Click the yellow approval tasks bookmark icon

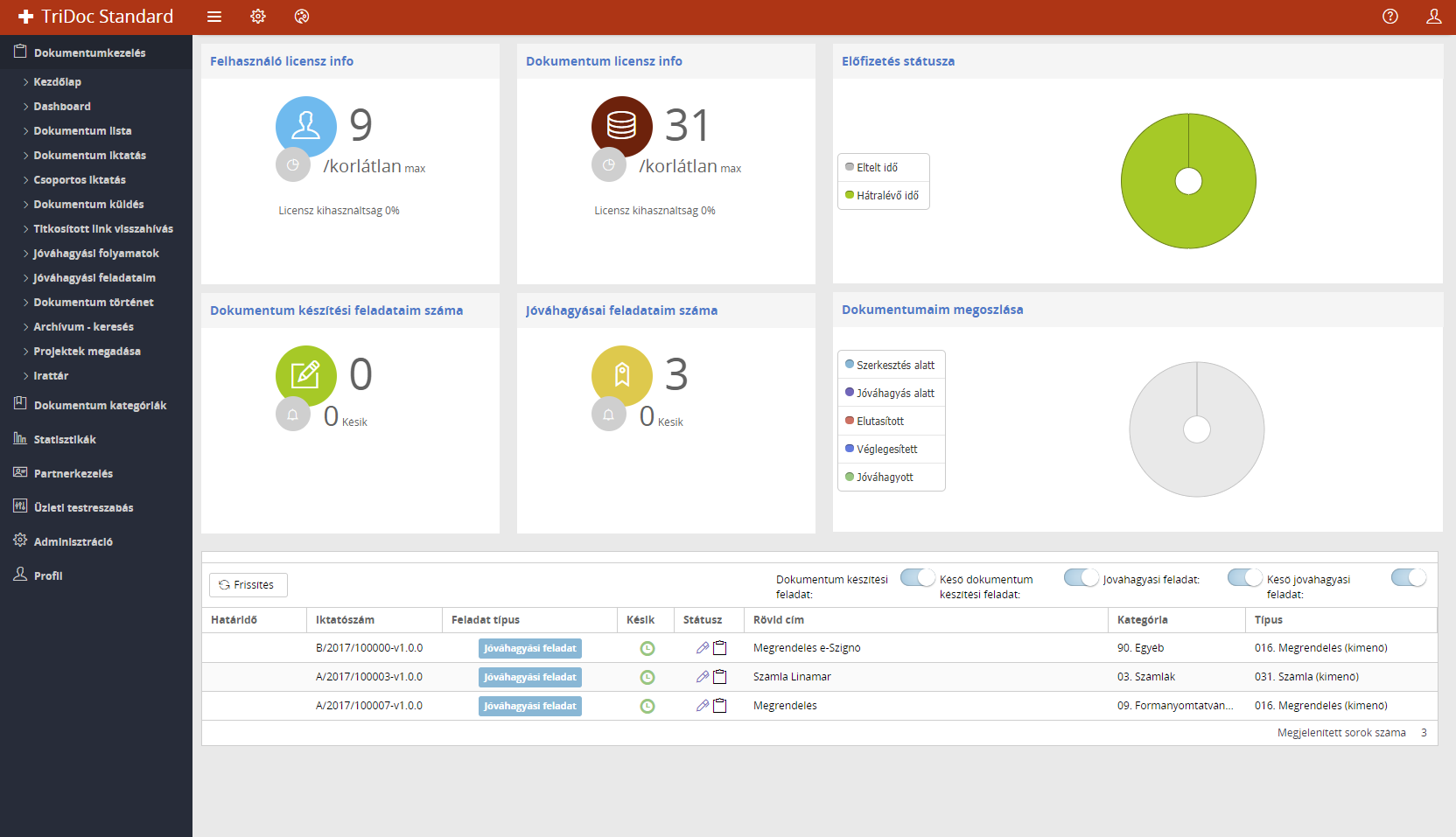622,375
